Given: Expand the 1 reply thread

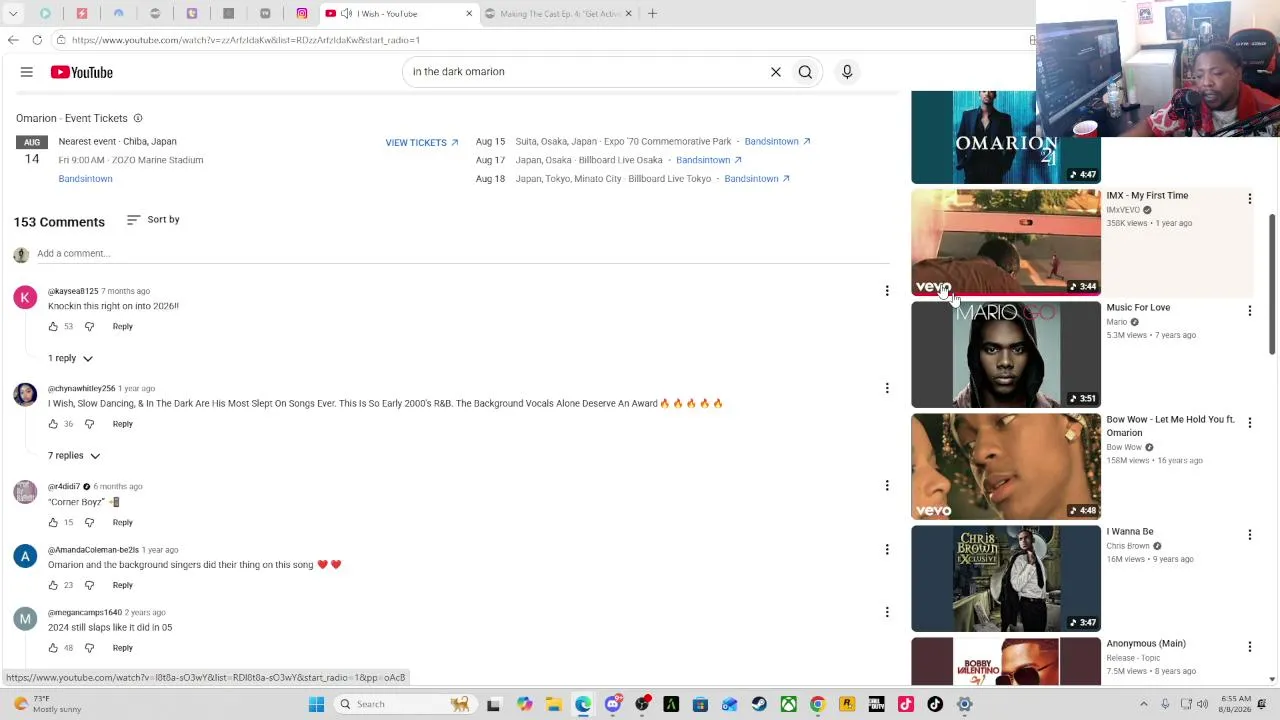Looking at the screenshot, I should tap(70, 358).
